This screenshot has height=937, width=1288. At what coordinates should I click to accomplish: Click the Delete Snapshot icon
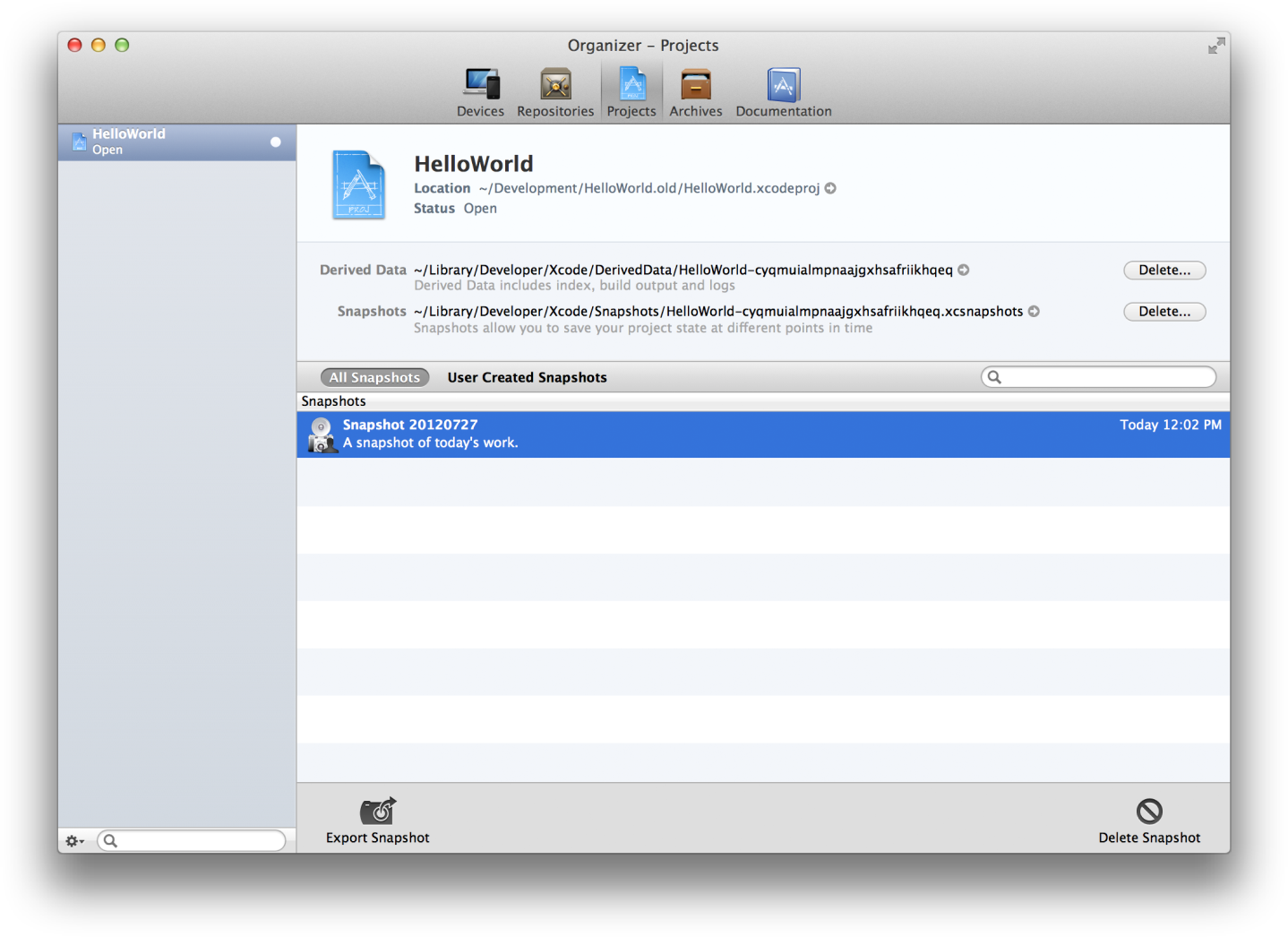point(1149,812)
